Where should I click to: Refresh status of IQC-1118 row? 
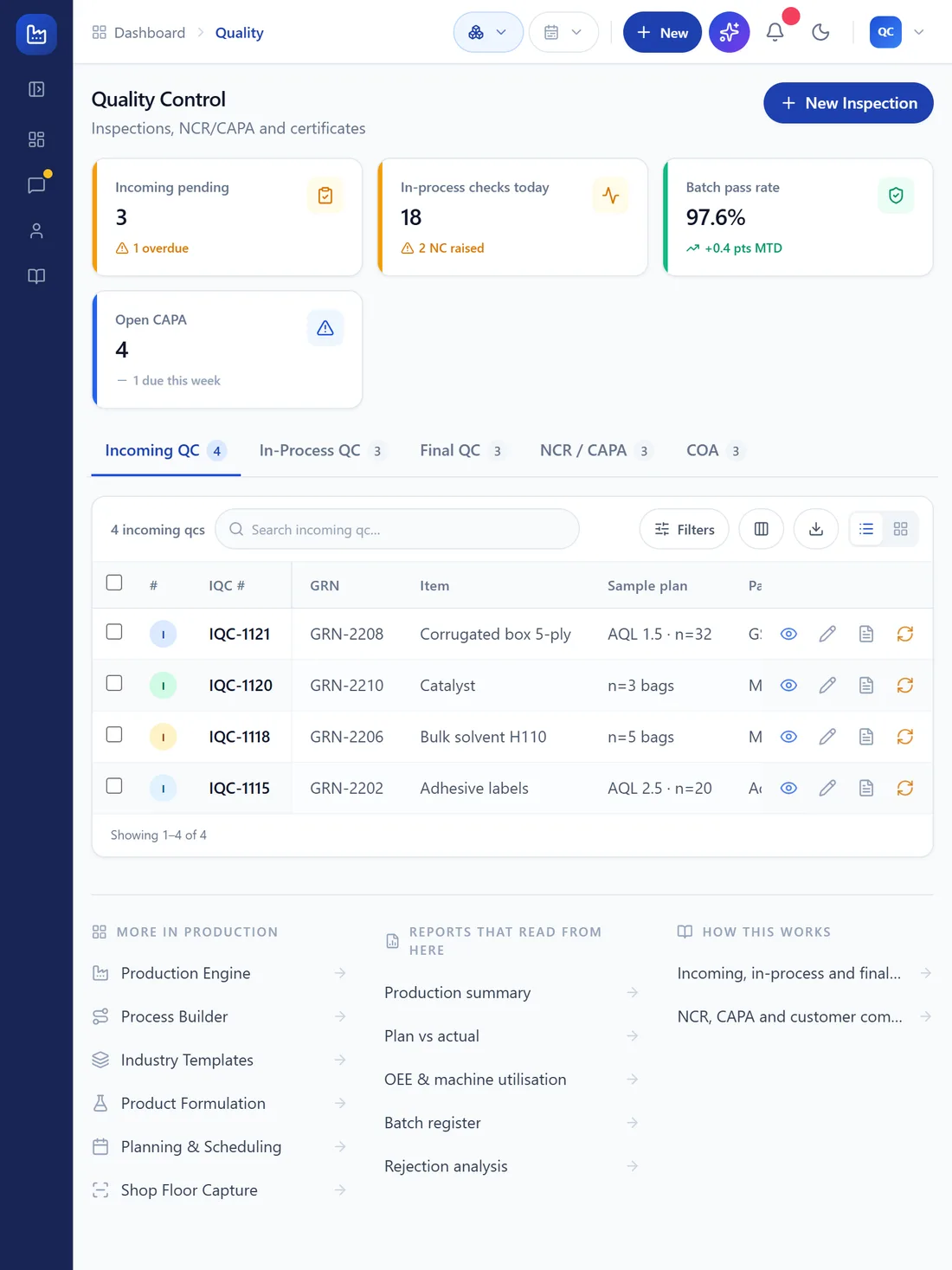pos(905,737)
